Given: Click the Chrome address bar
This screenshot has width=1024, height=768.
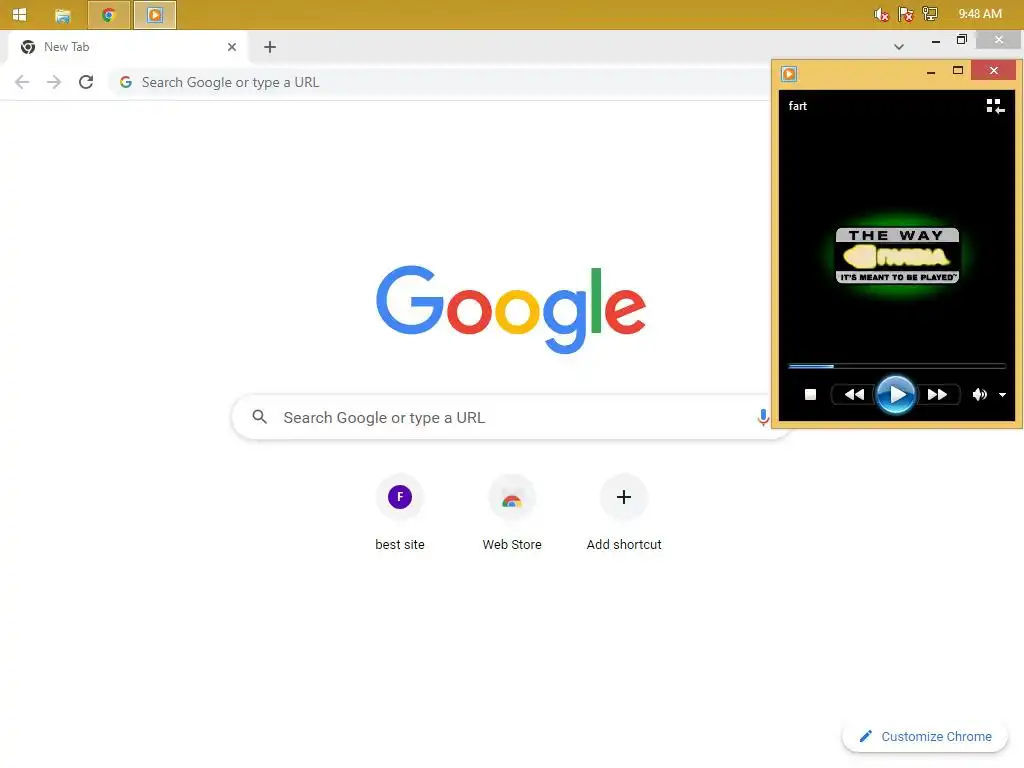Looking at the screenshot, I should (441, 82).
